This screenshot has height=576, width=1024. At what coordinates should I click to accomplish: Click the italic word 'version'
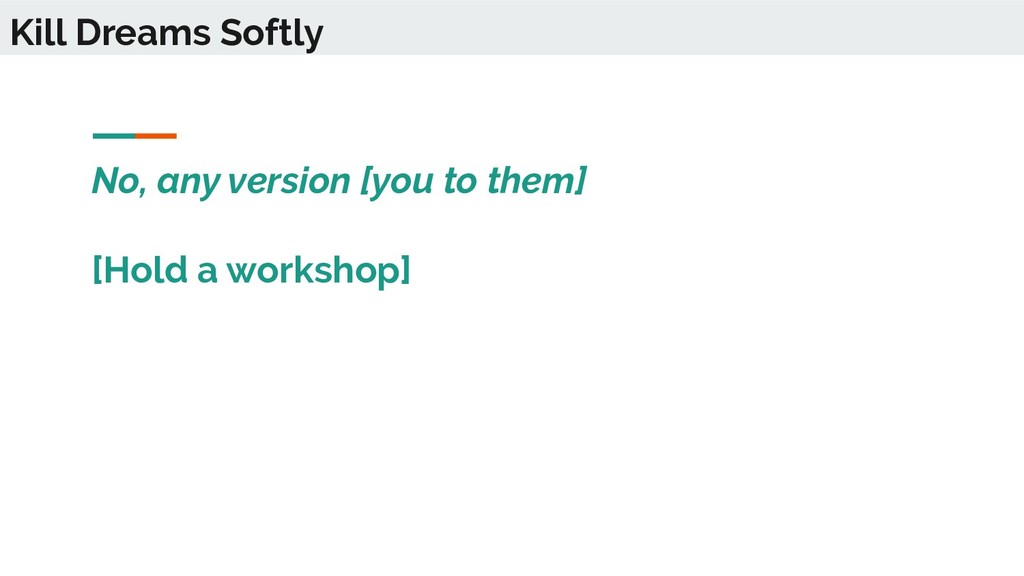289,181
